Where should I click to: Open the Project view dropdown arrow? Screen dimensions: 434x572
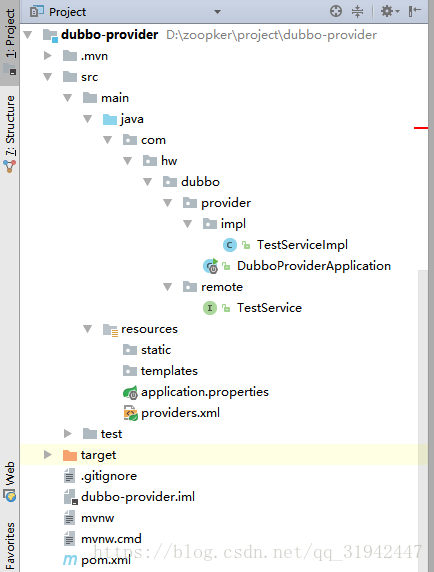pos(217,12)
